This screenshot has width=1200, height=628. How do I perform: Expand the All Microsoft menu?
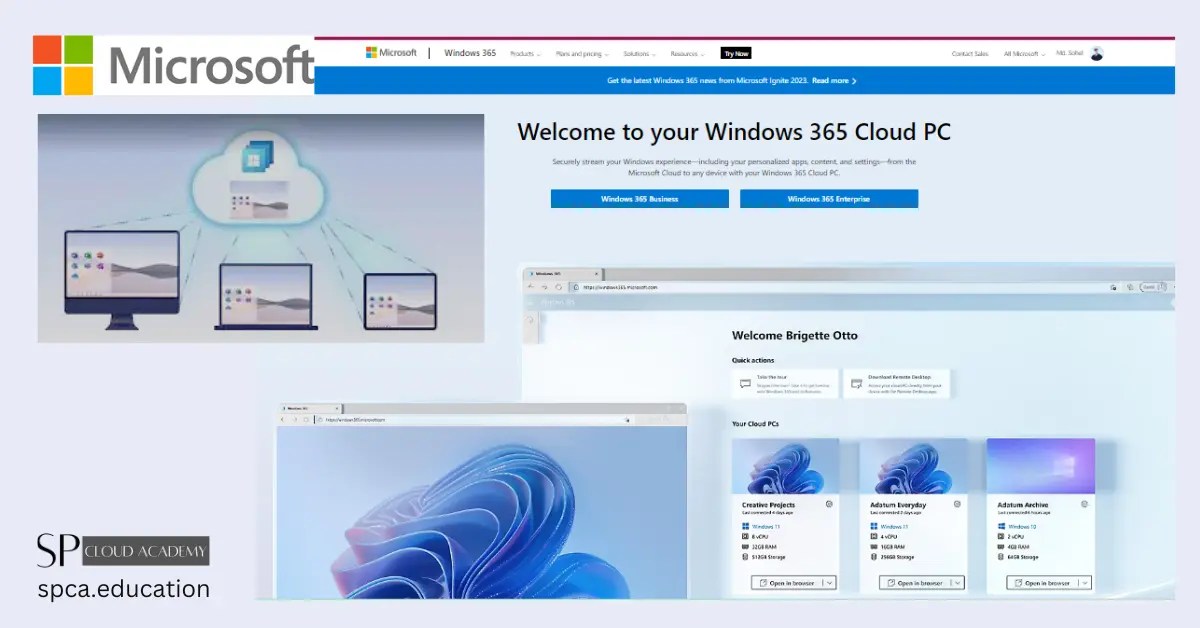[x=1024, y=54]
